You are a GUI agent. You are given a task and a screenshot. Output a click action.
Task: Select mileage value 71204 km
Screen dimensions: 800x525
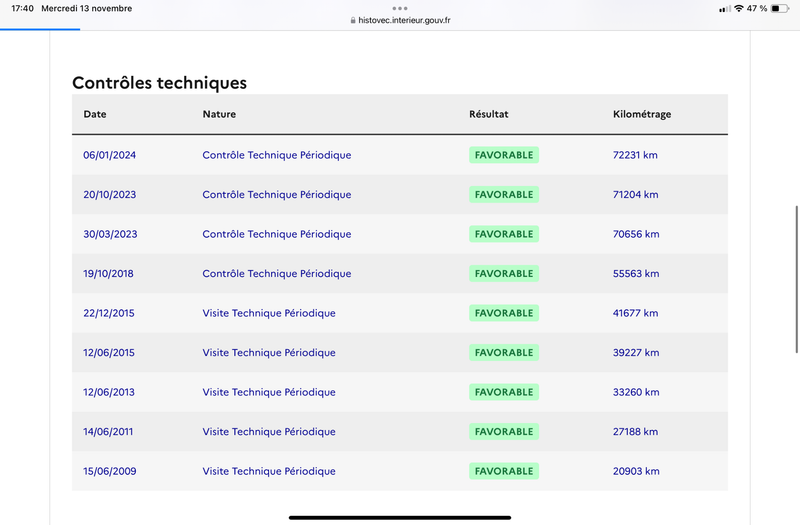pos(636,194)
